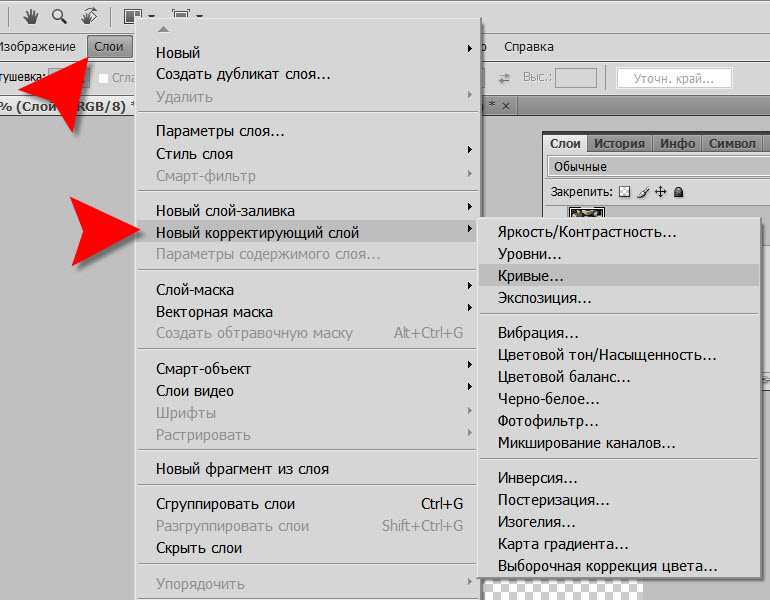Viewport: 770px width, 600px height.
Task: Click the swap width and height arrows icon
Action: [x=504, y=78]
